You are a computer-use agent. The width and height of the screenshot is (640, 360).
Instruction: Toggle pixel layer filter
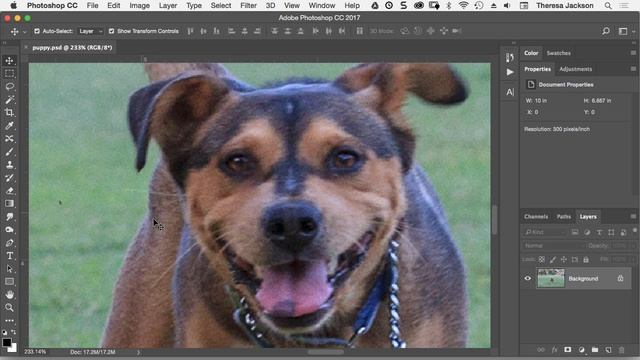coord(575,232)
